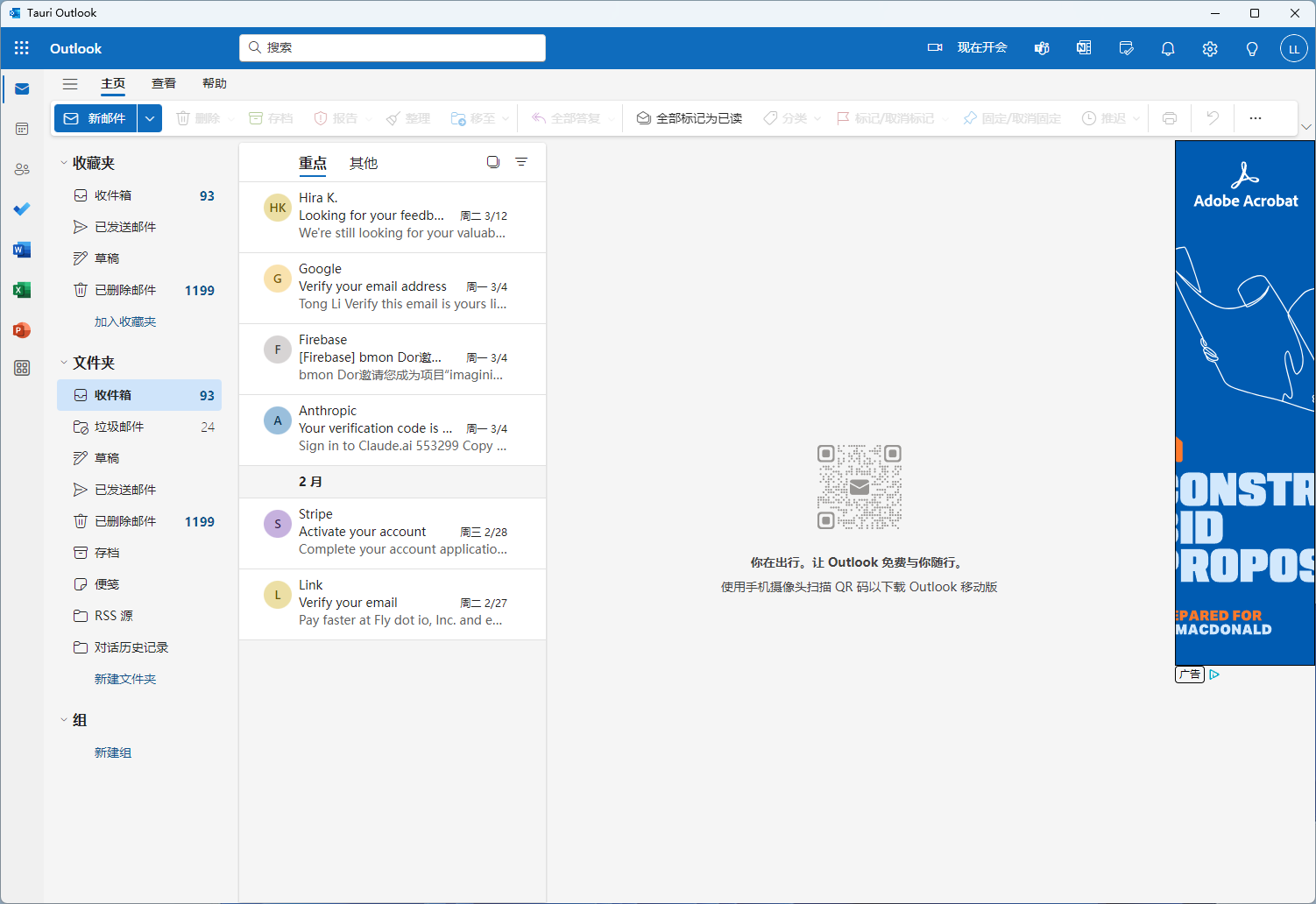Viewport: 1316px width, 904px height.
Task: Click the 新邮件 new mail button
Action: coord(96,118)
